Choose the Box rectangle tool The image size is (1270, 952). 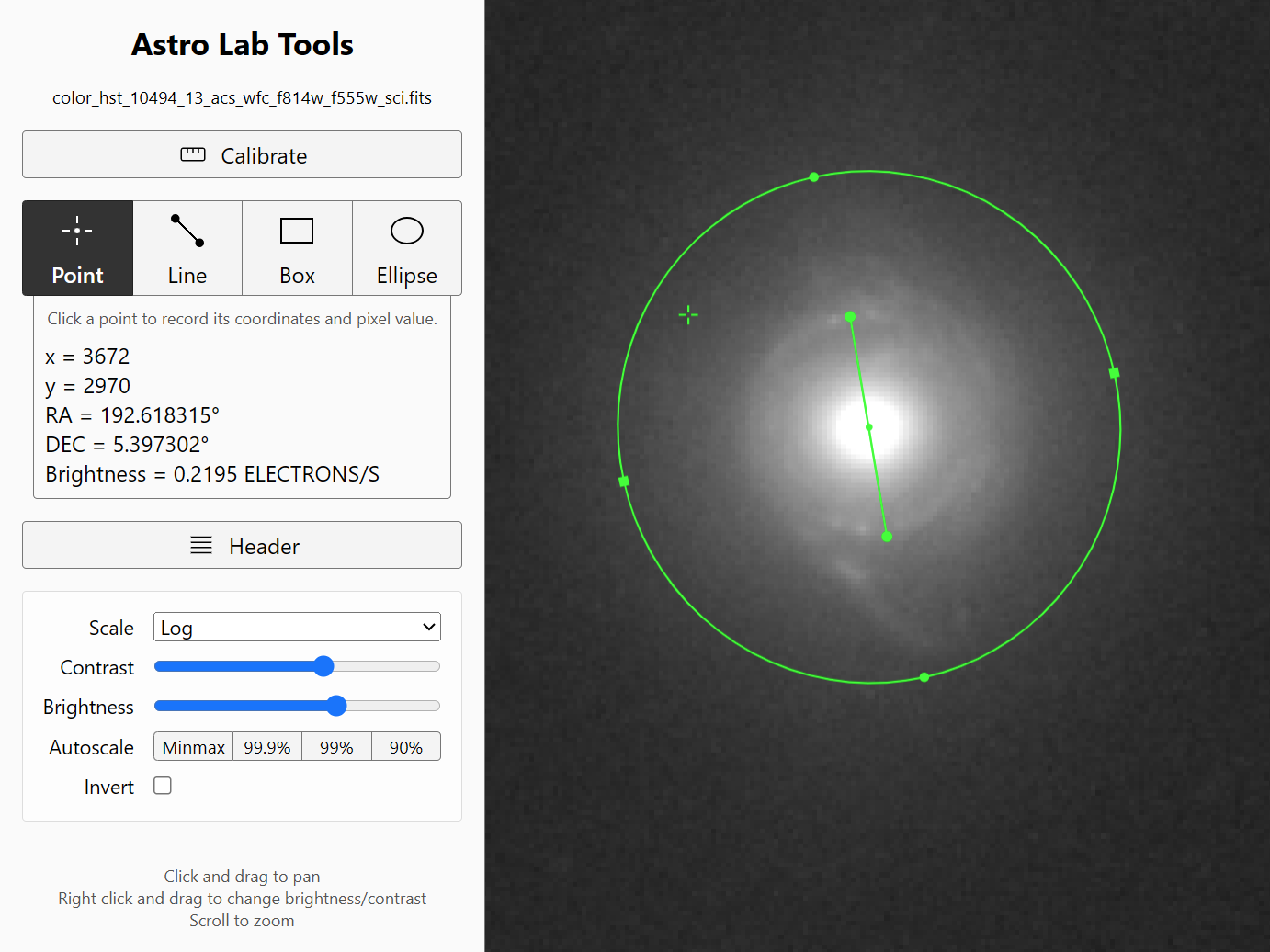pyautogui.click(x=297, y=231)
